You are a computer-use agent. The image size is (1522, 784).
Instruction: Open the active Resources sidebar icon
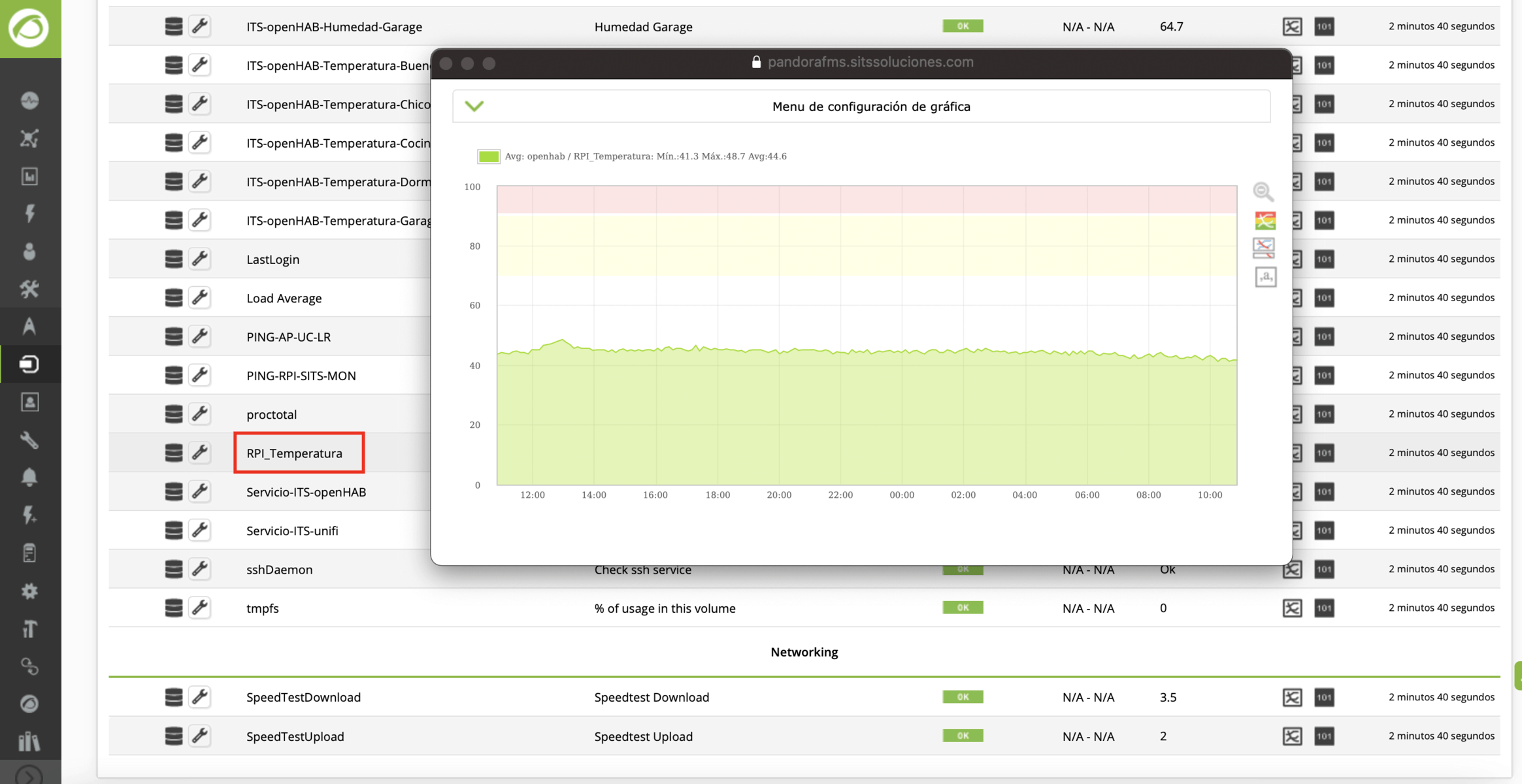point(29,364)
